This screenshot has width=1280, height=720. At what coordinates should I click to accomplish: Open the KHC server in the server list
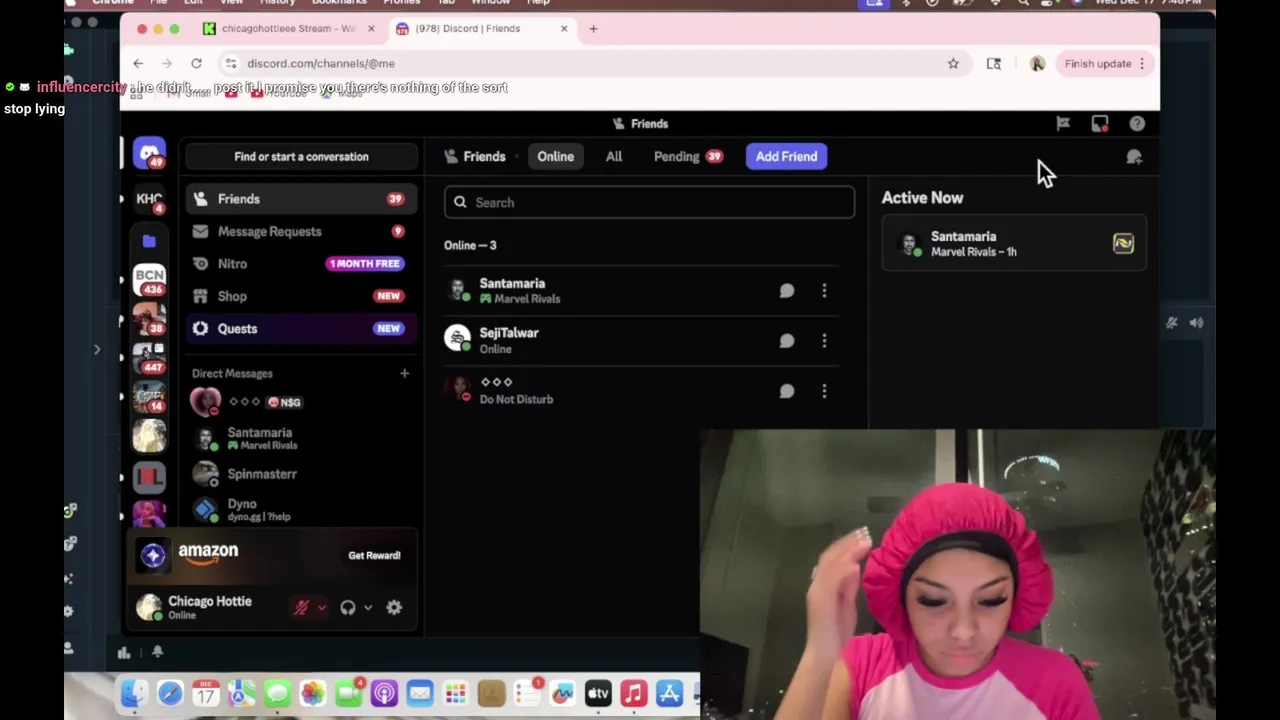149,200
